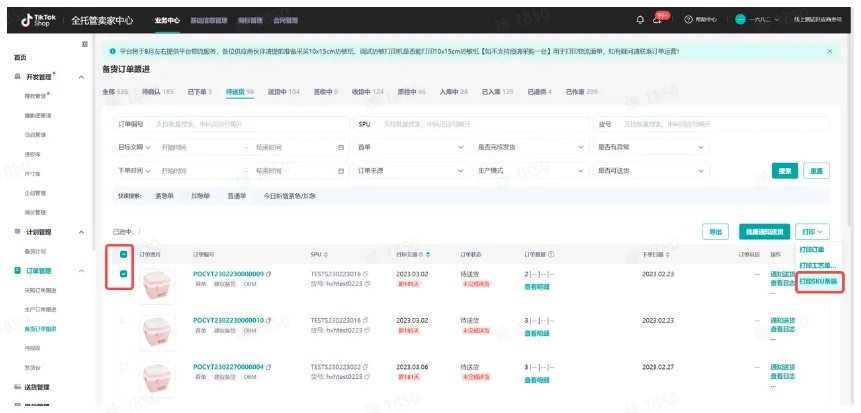The height and width of the screenshot is (413, 861).
Task: Collapse the 订单管理 sidebar section
Action: pos(81,271)
